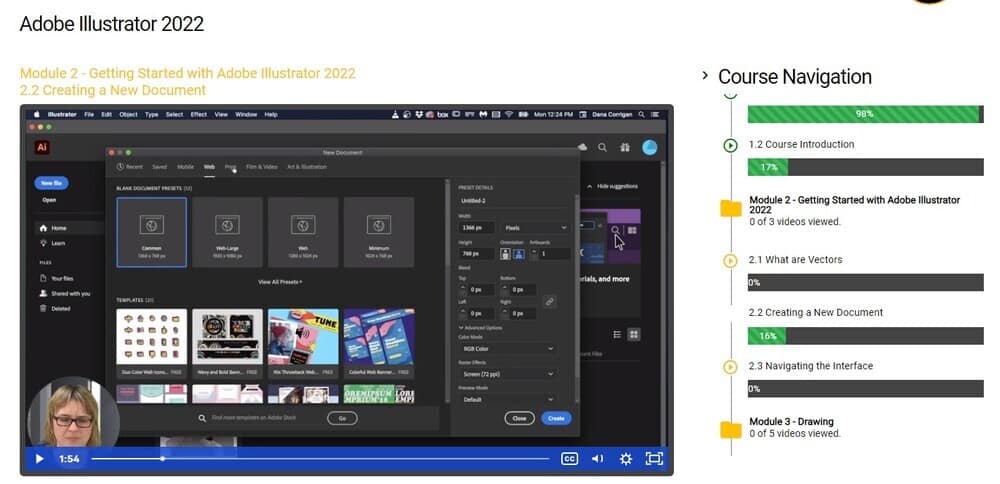Click Open in the Illustrator home sidebar
Screen dimensions: 1000x484
tap(49, 200)
